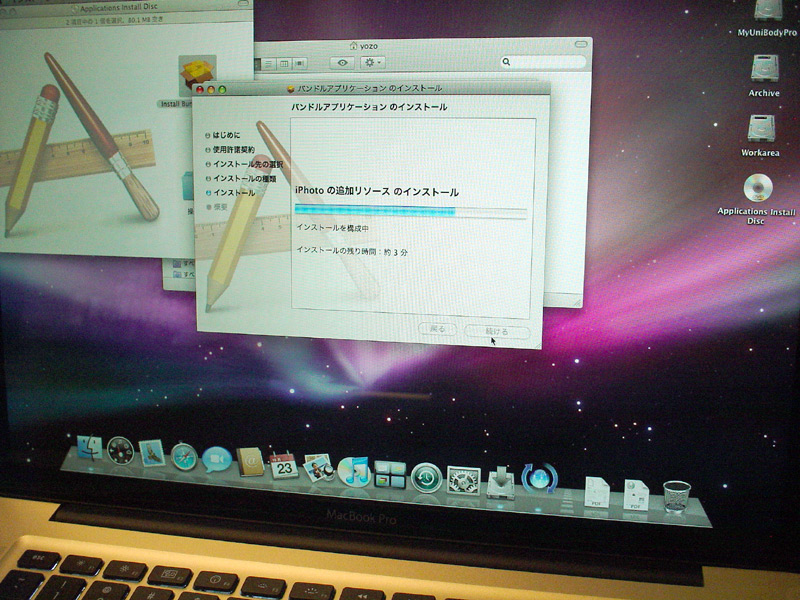Click the running Installer icon in Dock

click(501, 483)
